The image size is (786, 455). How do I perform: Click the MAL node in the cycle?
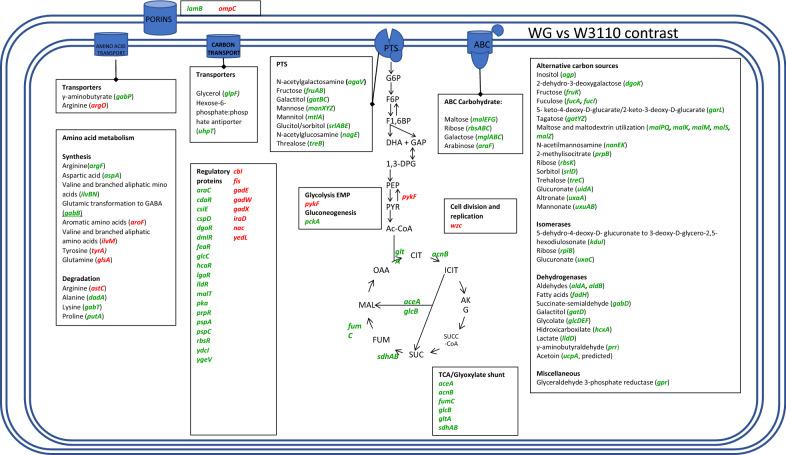click(x=366, y=305)
